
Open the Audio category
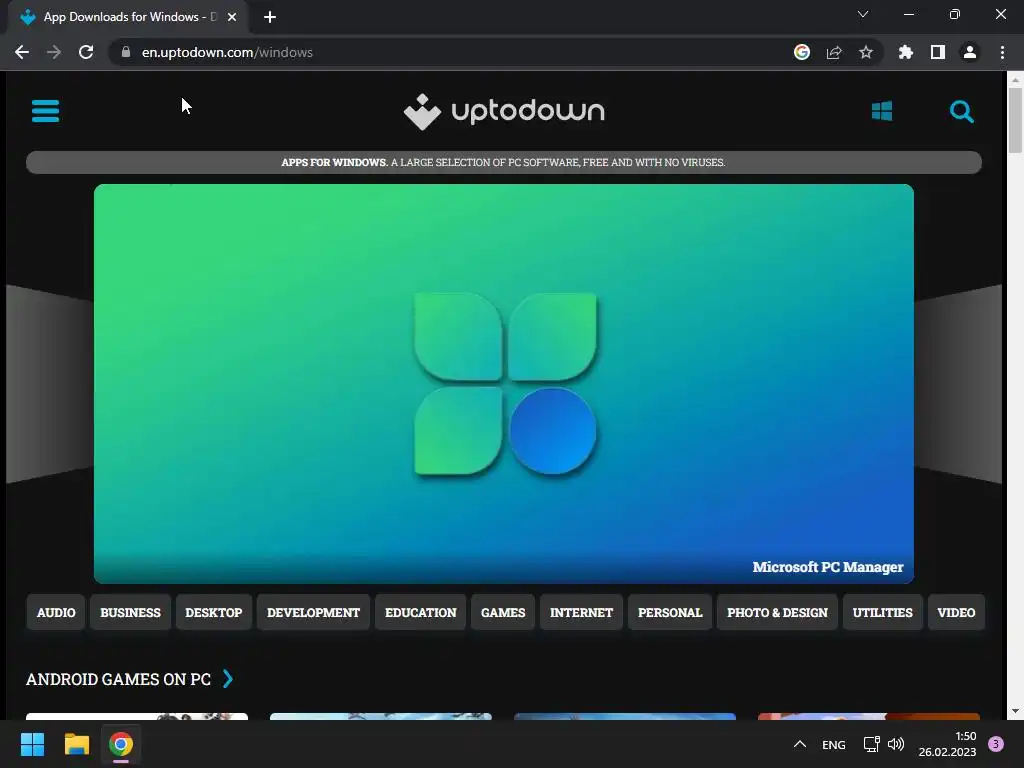click(56, 613)
